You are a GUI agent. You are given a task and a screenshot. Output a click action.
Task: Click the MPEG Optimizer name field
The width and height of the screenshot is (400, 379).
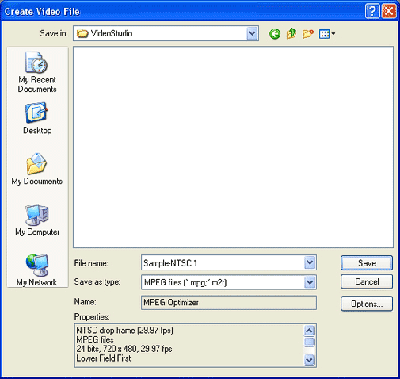coord(229,303)
